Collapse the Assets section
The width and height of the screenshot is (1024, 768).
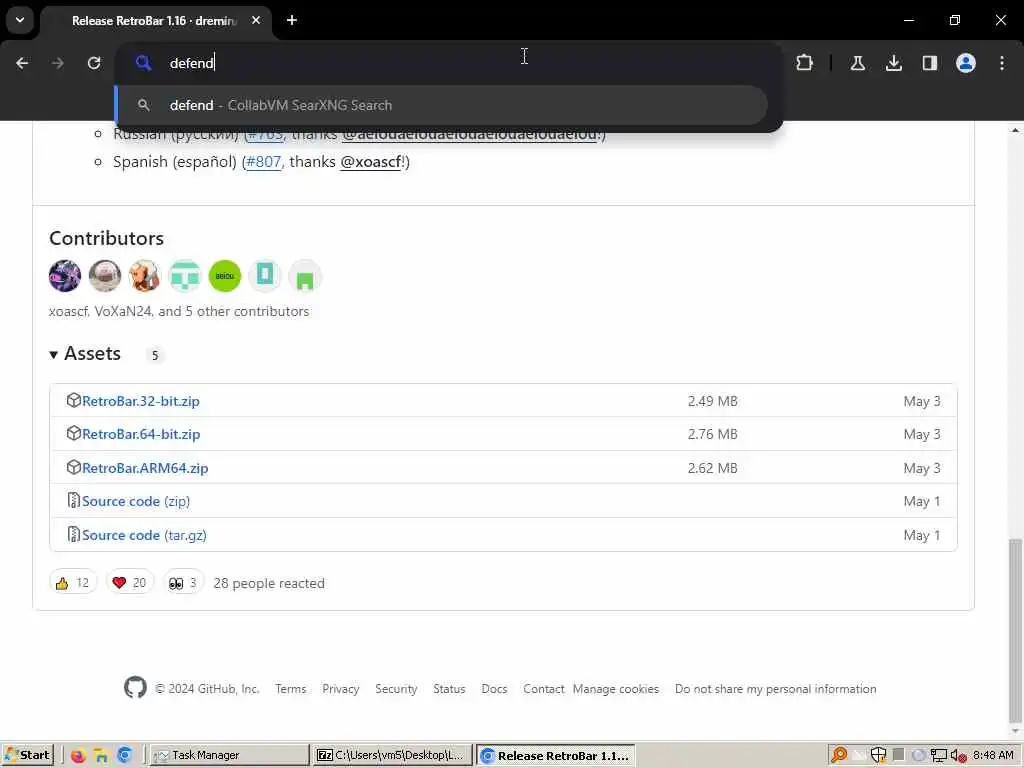85,353
